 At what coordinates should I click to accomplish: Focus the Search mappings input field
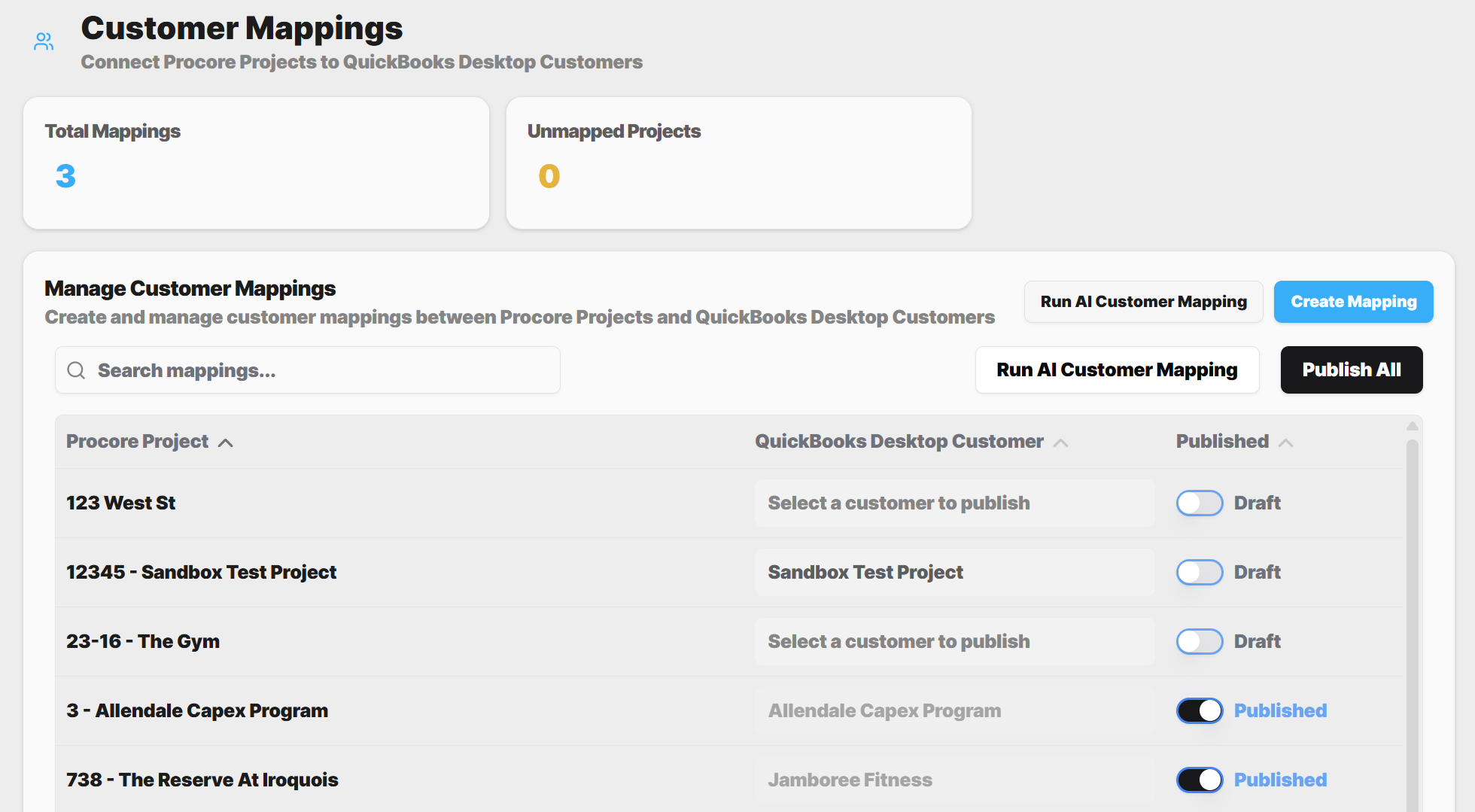[x=308, y=370]
